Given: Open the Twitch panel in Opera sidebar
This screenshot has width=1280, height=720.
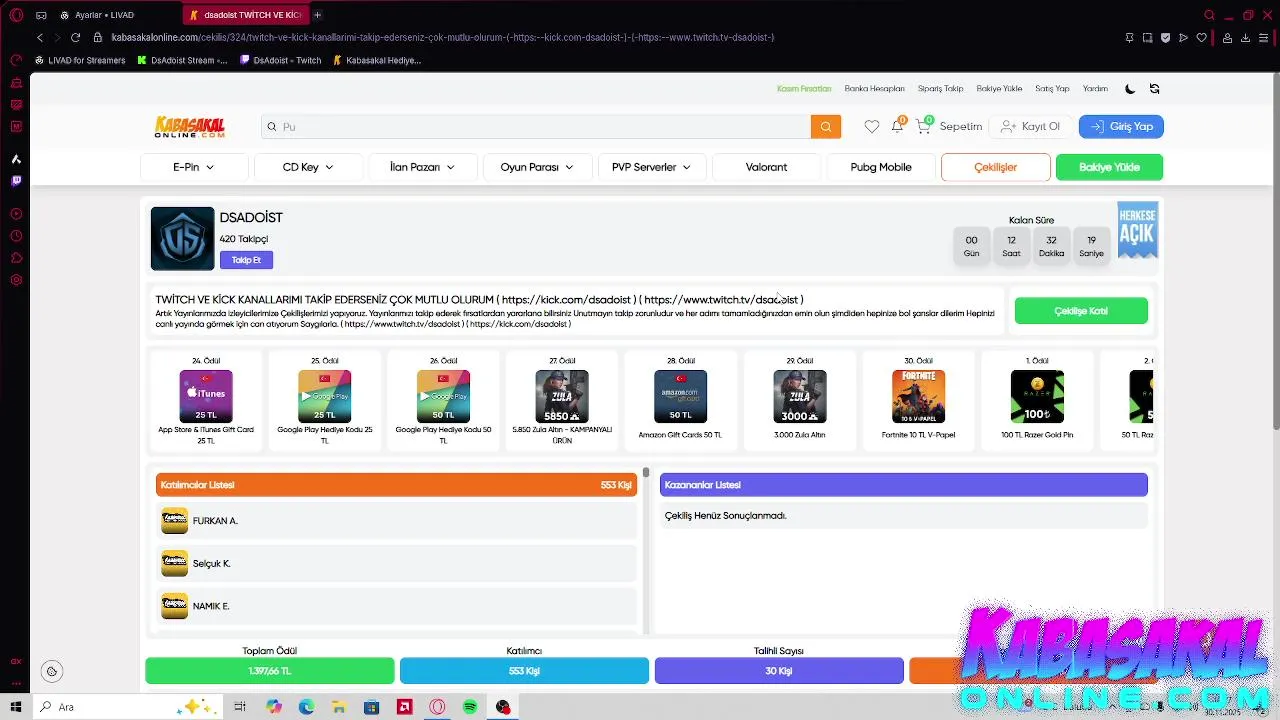Looking at the screenshot, I should 16,181.
